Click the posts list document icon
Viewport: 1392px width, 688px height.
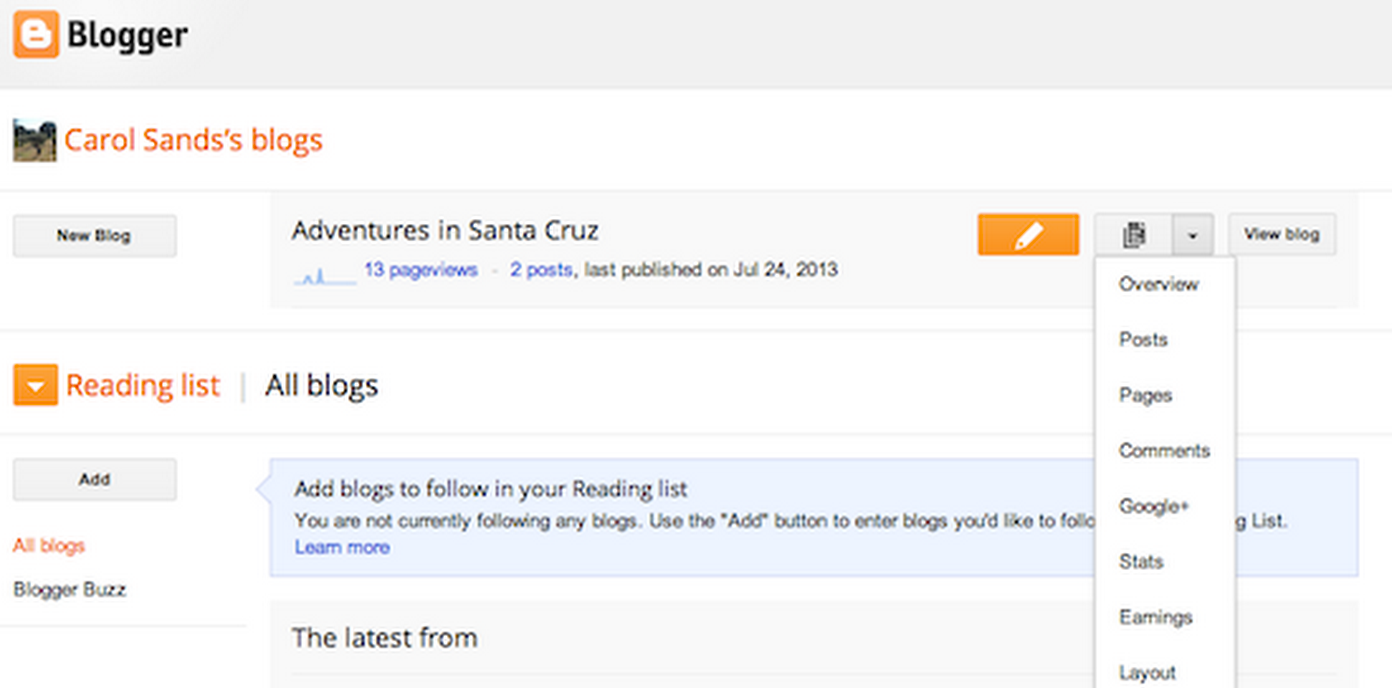tap(1134, 235)
